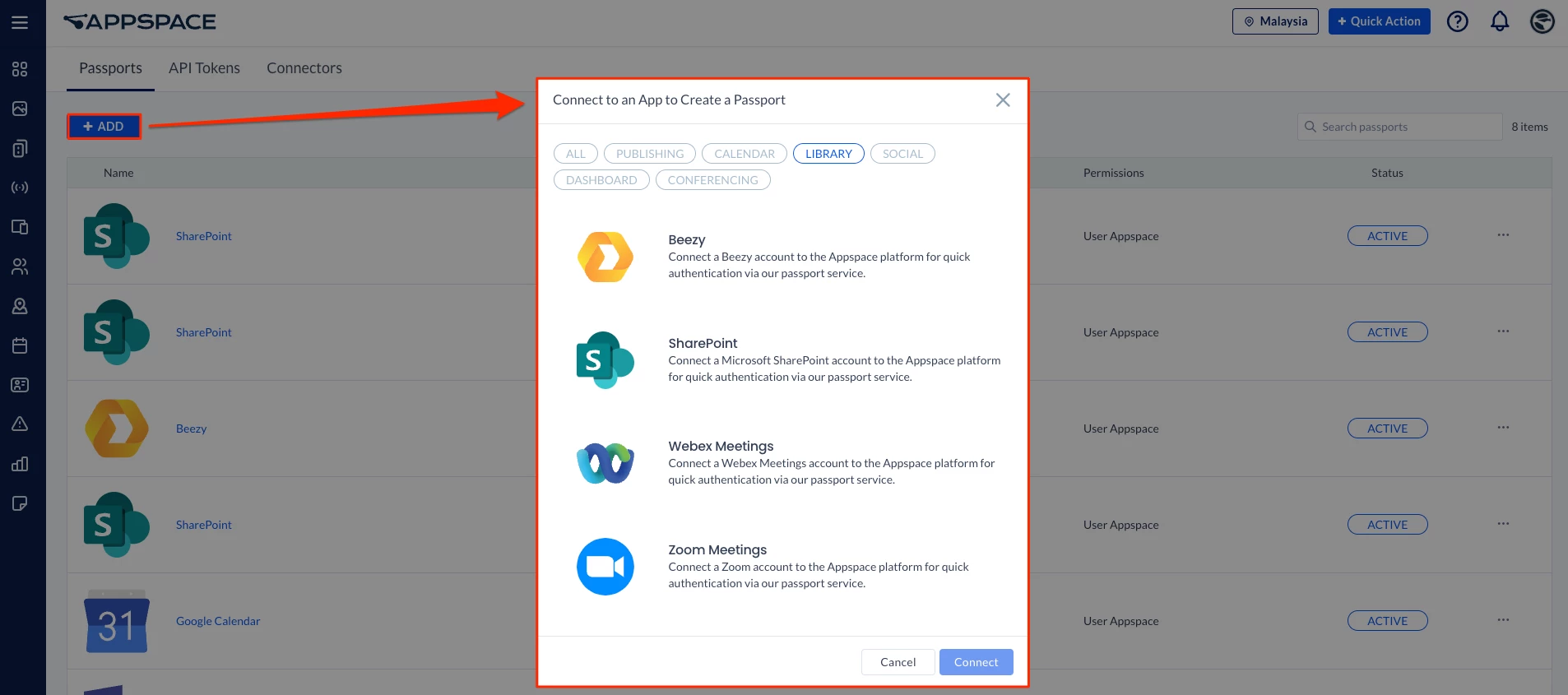Select the Webex Meetings title text

[721, 446]
